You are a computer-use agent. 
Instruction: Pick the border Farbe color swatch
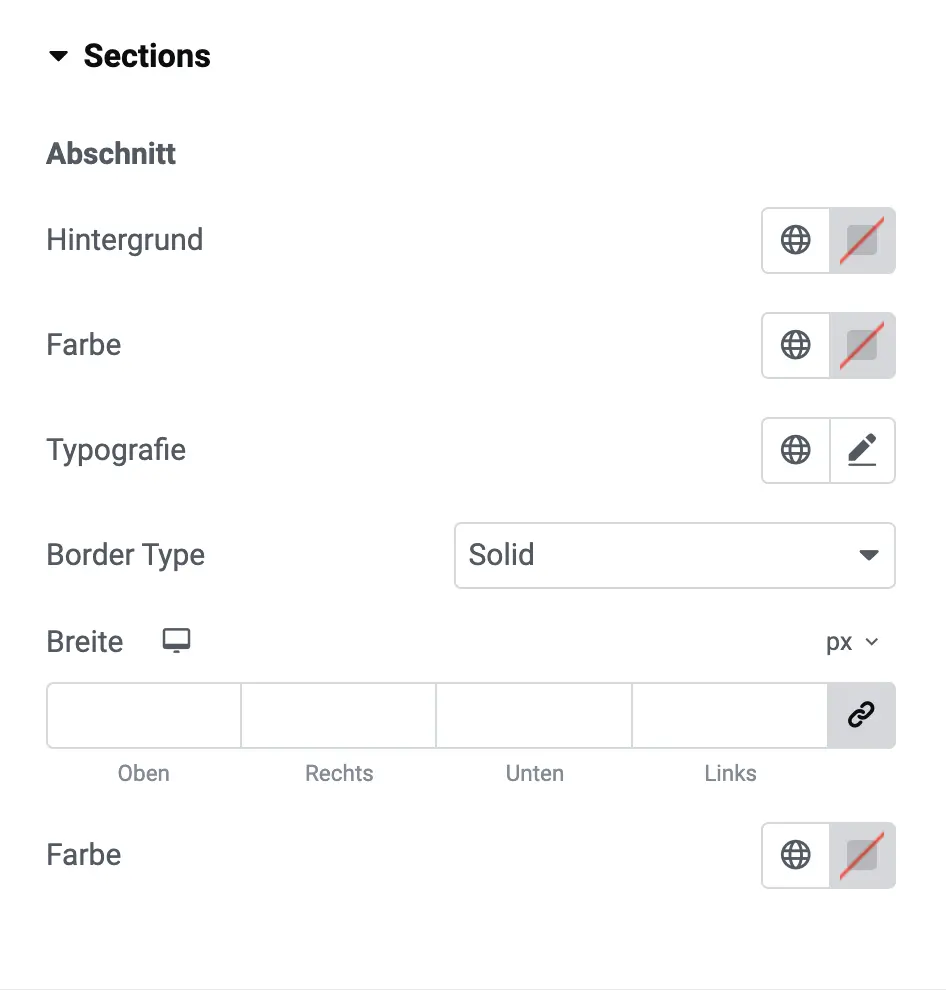[x=862, y=855]
